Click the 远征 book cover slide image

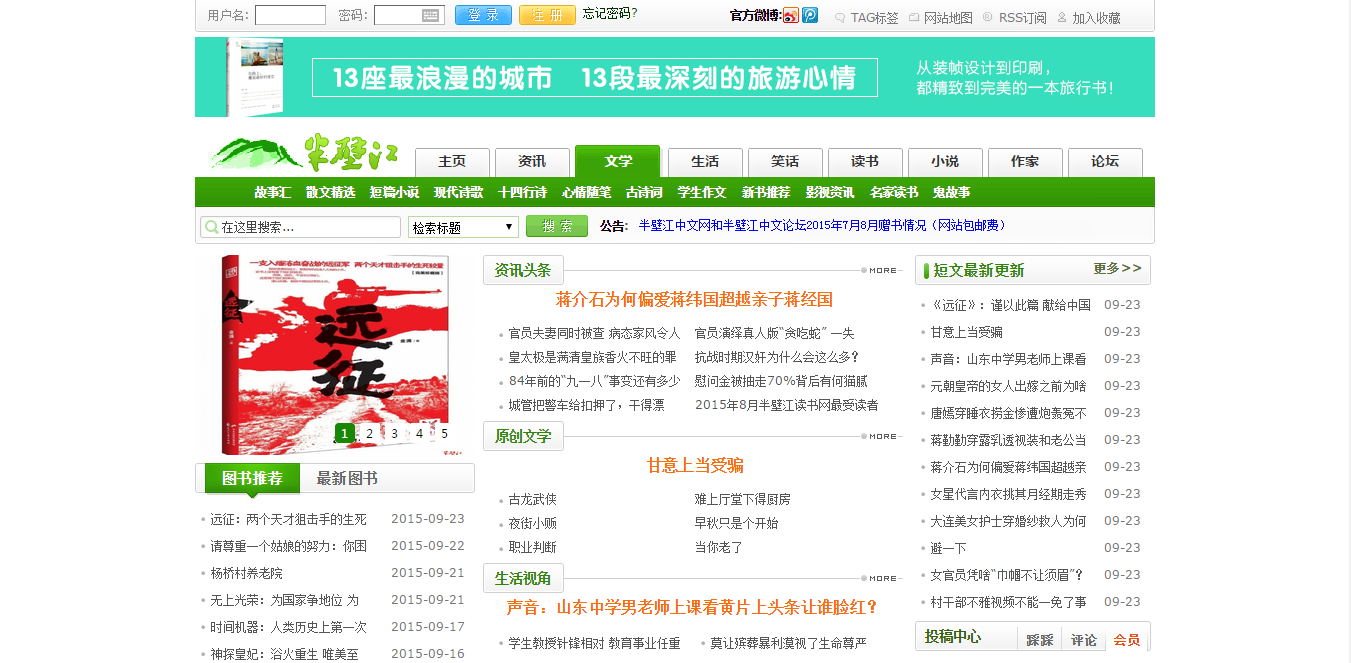coord(335,355)
